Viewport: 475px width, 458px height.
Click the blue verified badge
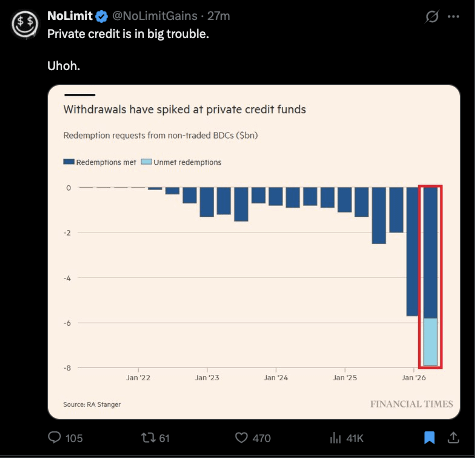[102, 16]
